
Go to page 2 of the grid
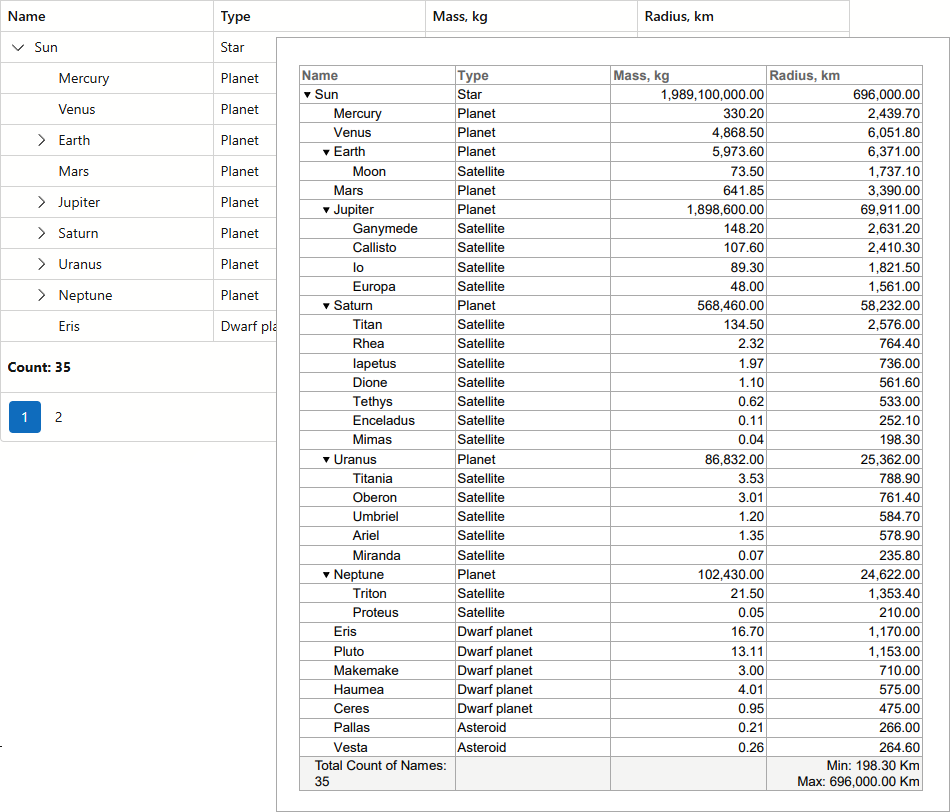(x=58, y=417)
